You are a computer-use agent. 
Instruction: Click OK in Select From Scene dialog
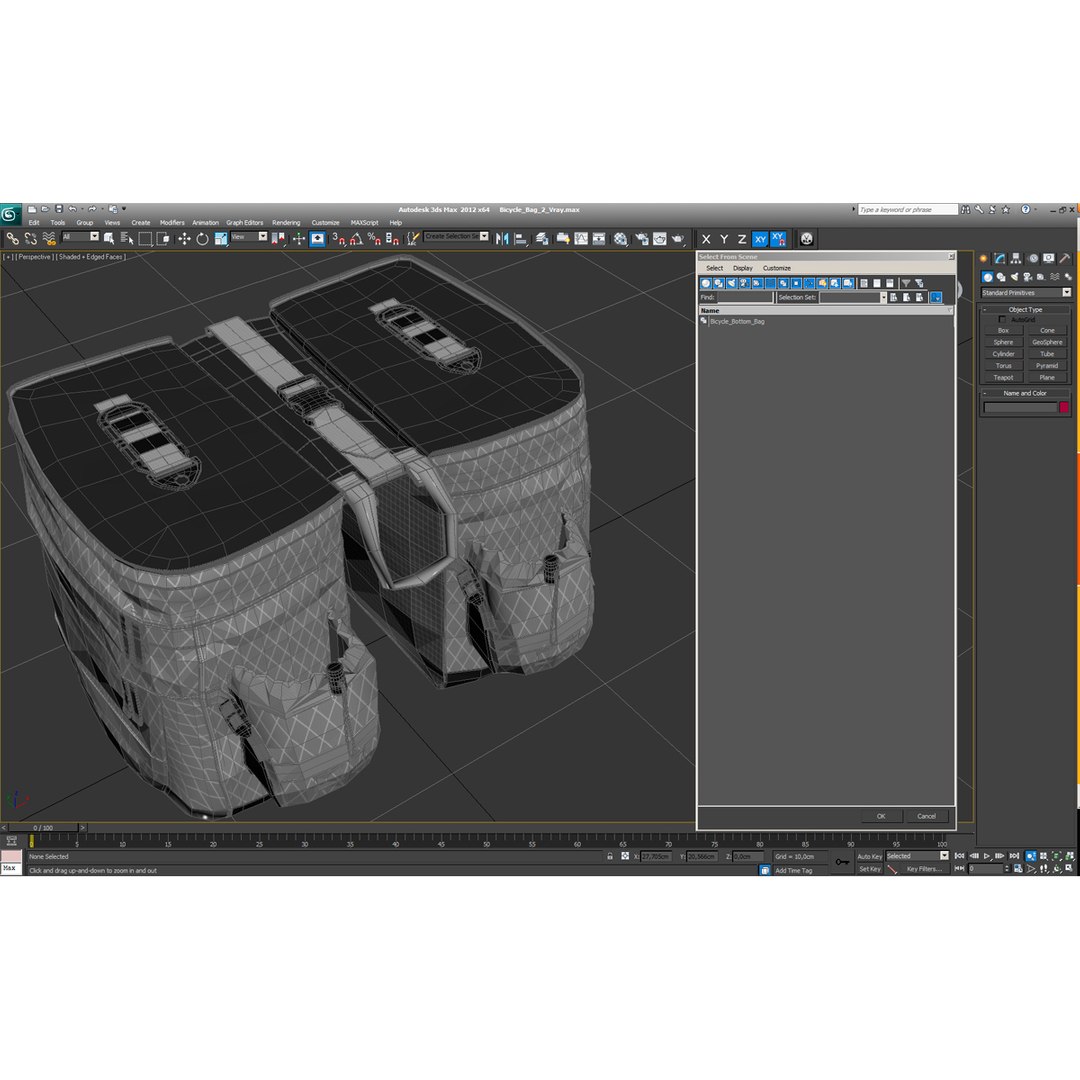(x=881, y=816)
